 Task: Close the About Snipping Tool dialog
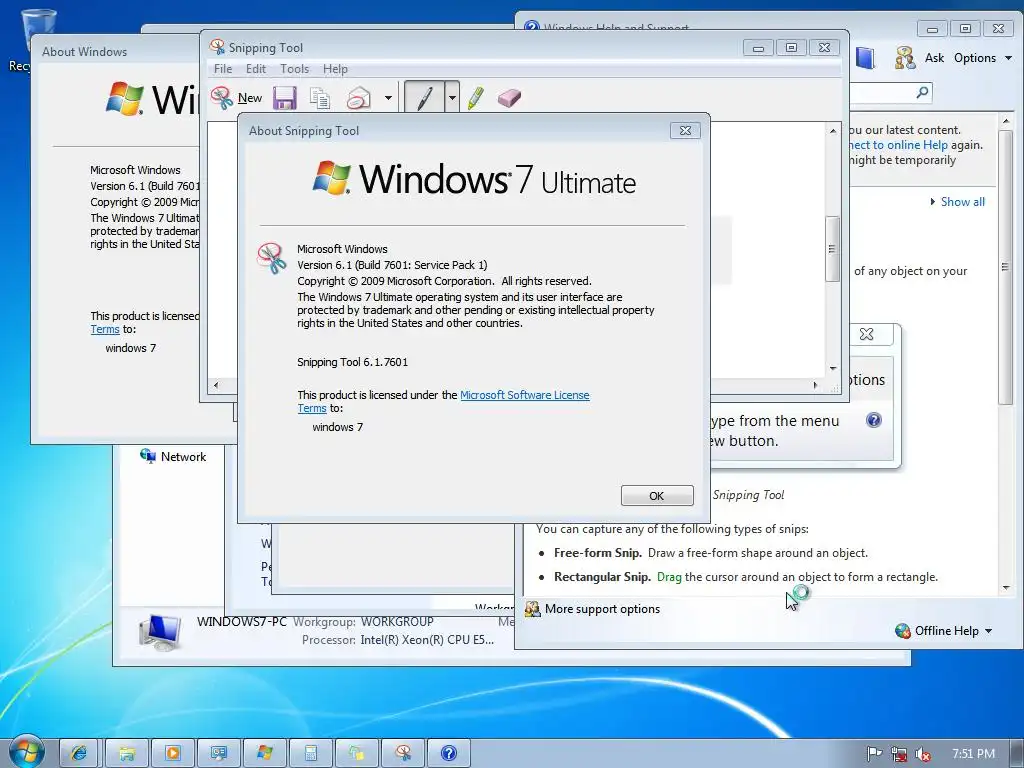coord(685,131)
